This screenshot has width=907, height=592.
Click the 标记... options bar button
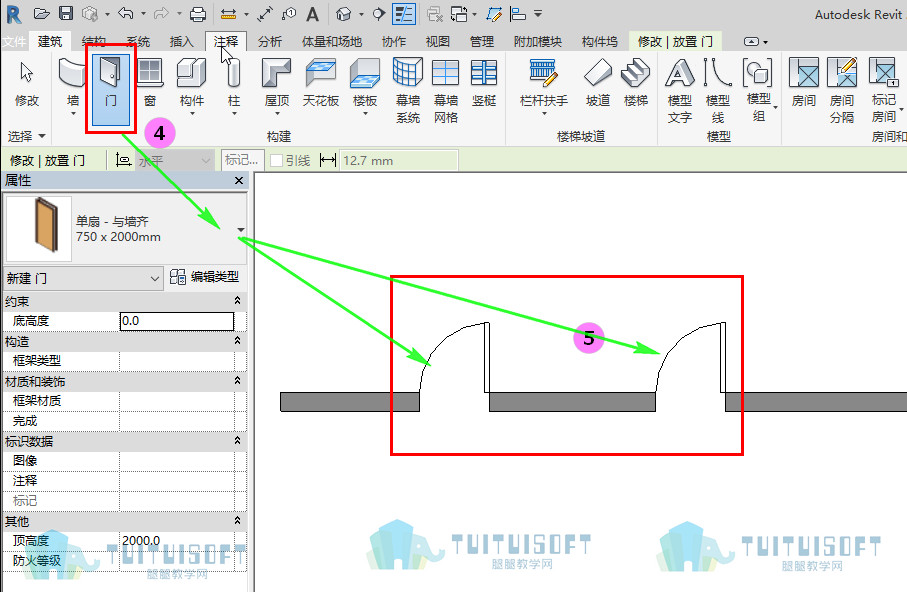click(x=242, y=160)
